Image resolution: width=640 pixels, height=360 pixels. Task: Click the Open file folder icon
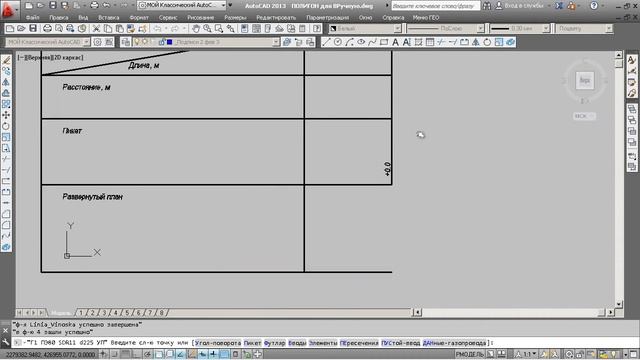click(x=21, y=29)
